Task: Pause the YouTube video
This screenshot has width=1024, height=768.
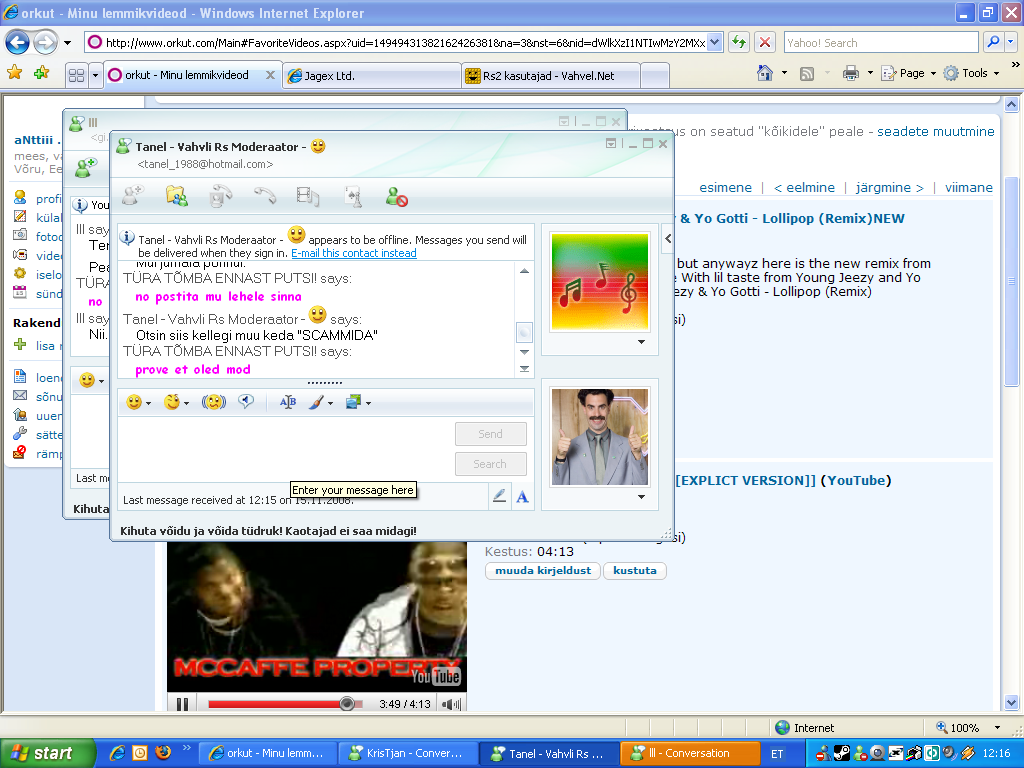Action: tap(182, 704)
